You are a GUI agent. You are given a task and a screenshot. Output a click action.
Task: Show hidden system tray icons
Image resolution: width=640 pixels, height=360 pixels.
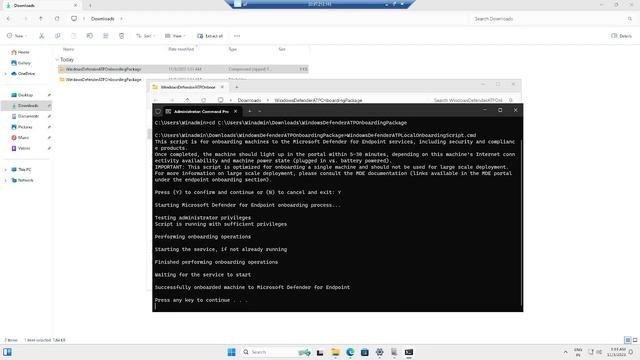565,352
